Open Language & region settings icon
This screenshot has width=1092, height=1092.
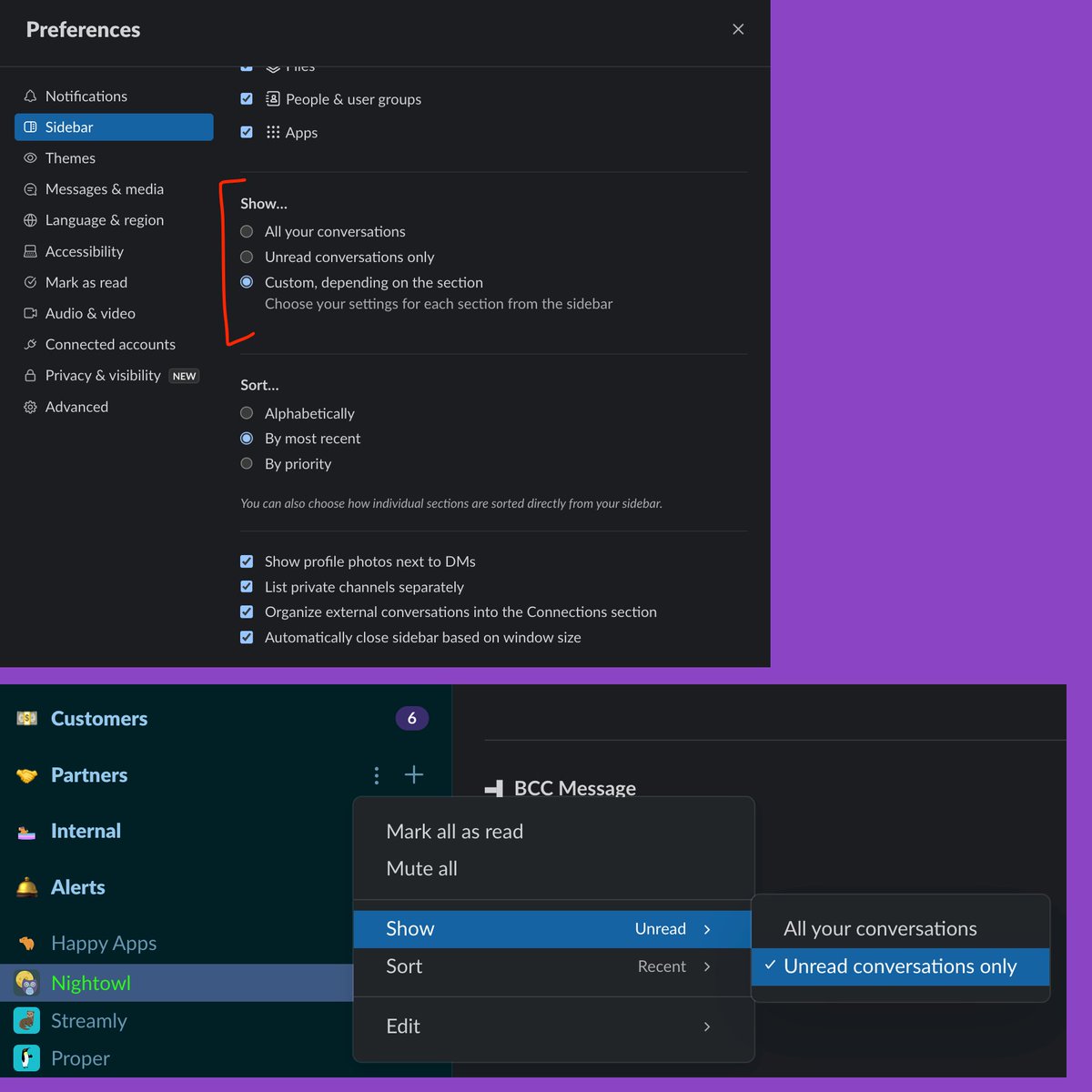(30, 219)
